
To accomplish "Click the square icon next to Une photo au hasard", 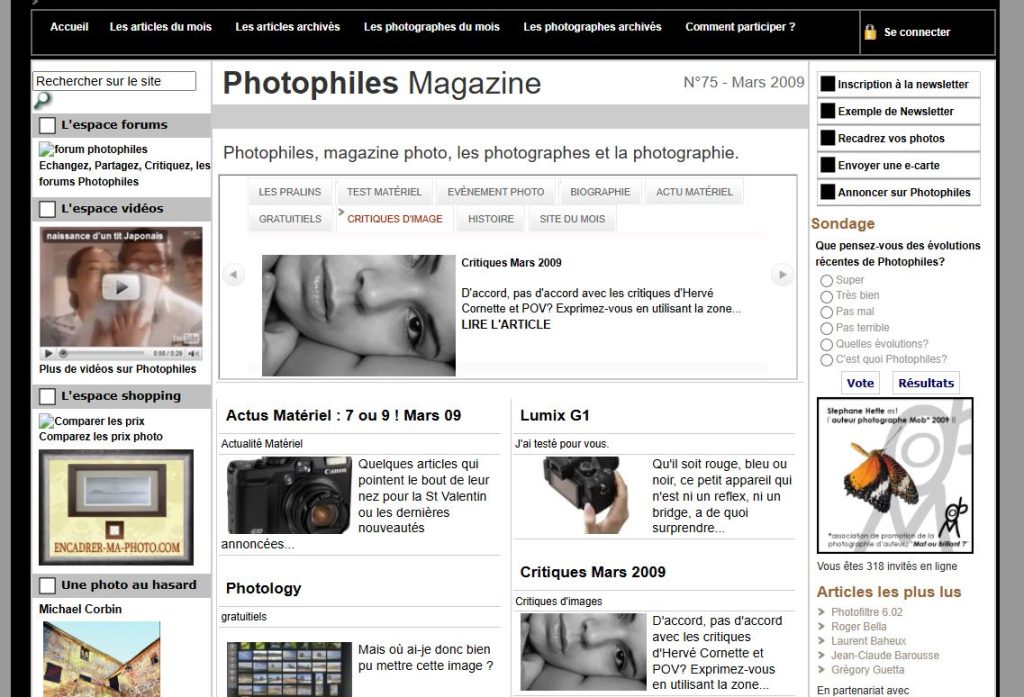I will [47, 585].
